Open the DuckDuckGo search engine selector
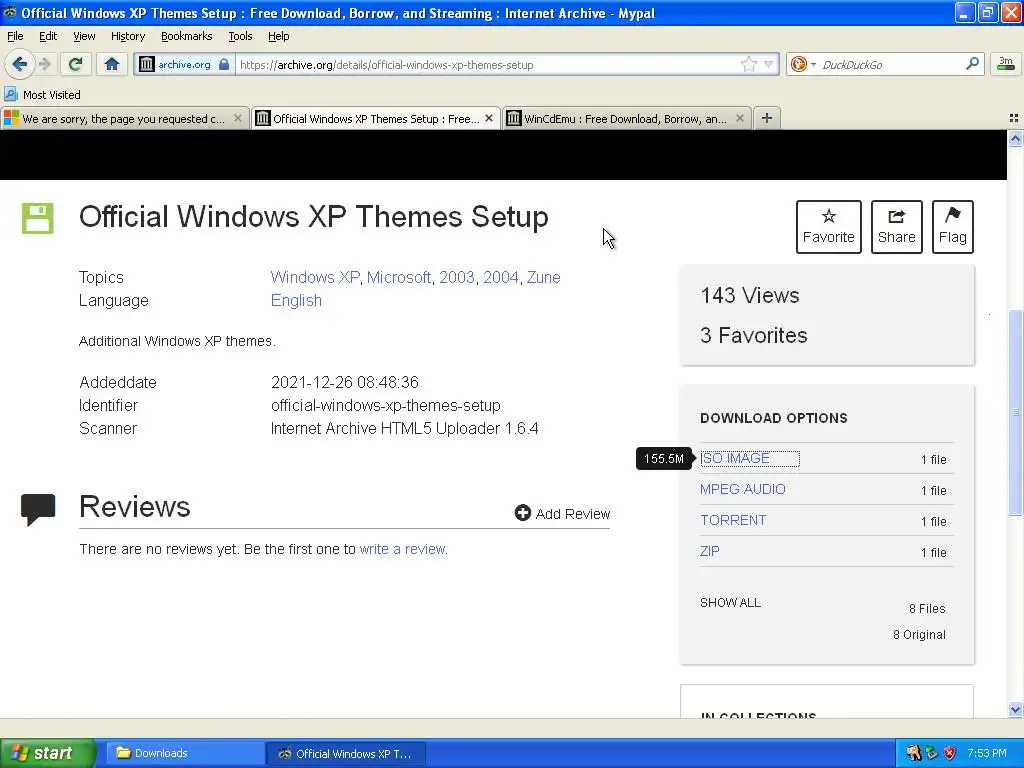 pyautogui.click(x=802, y=64)
